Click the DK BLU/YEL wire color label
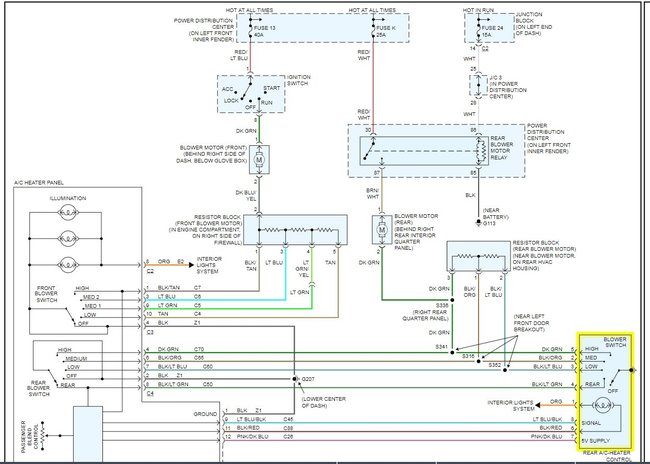Screen dimensions: 650x464 pos(246,196)
